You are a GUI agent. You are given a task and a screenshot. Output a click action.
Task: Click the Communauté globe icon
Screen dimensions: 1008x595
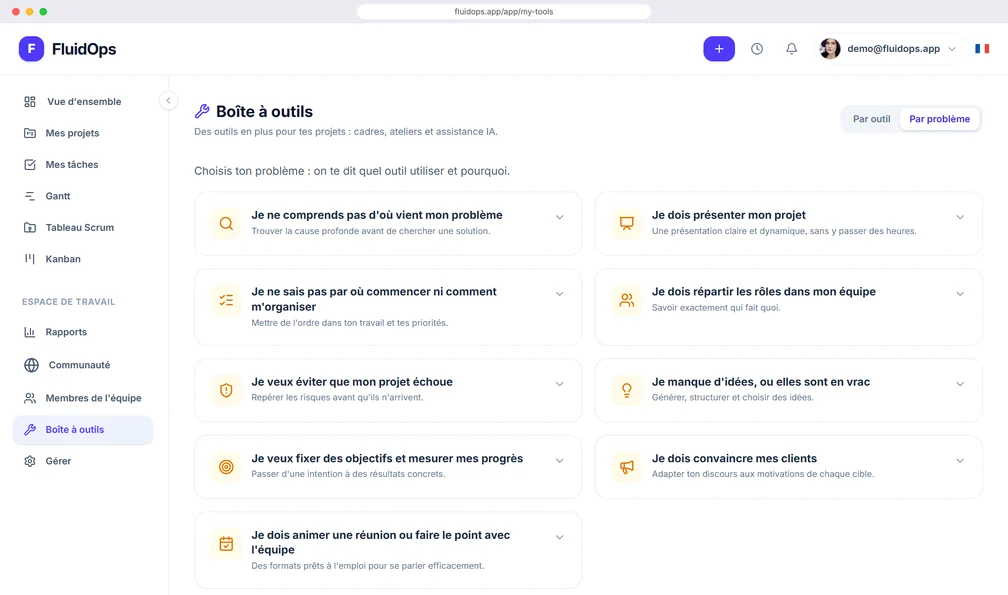click(31, 365)
